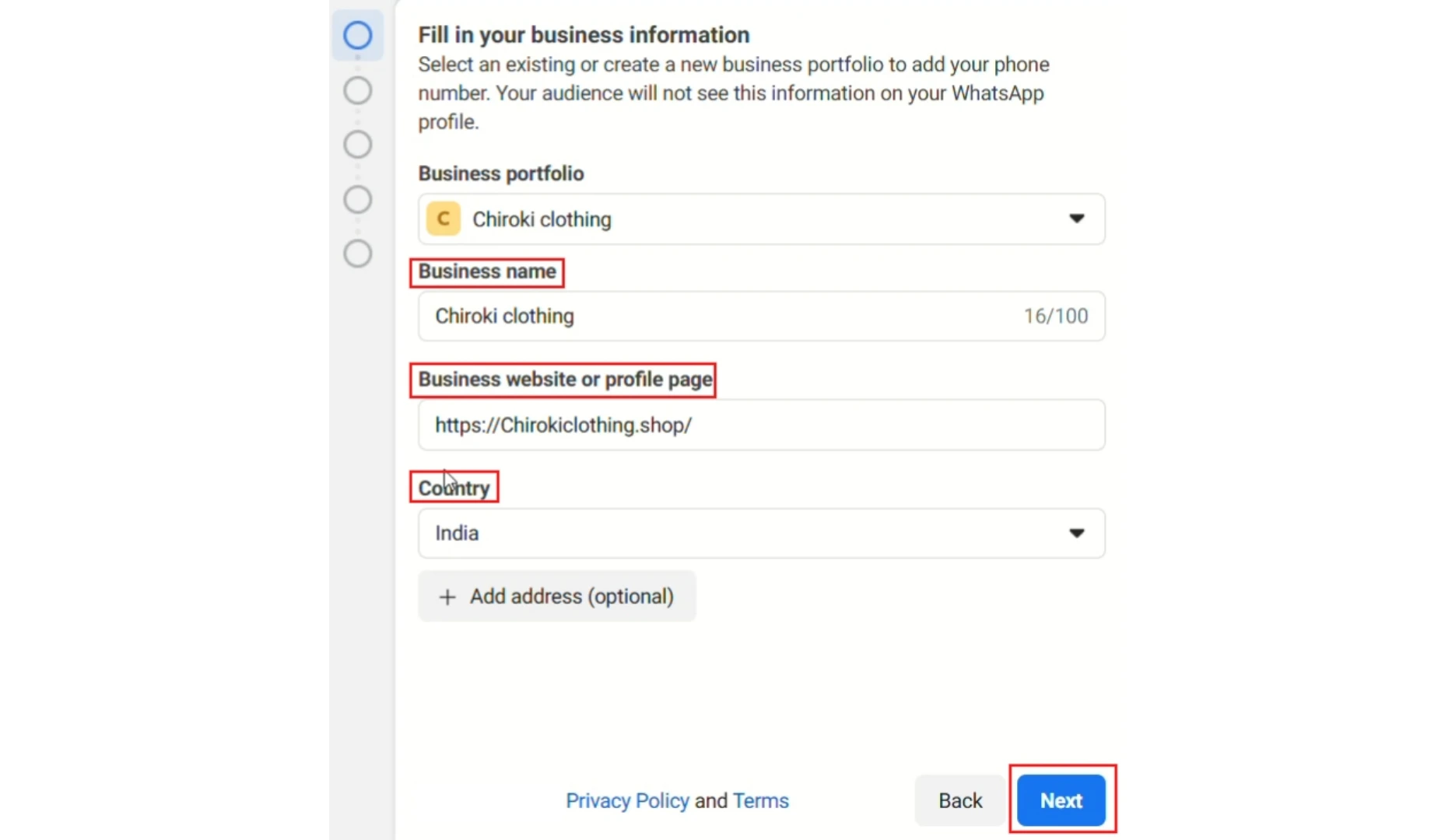The image size is (1452, 840).
Task: Click the fourth step circle indicator
Action: (x=358, y=200)
